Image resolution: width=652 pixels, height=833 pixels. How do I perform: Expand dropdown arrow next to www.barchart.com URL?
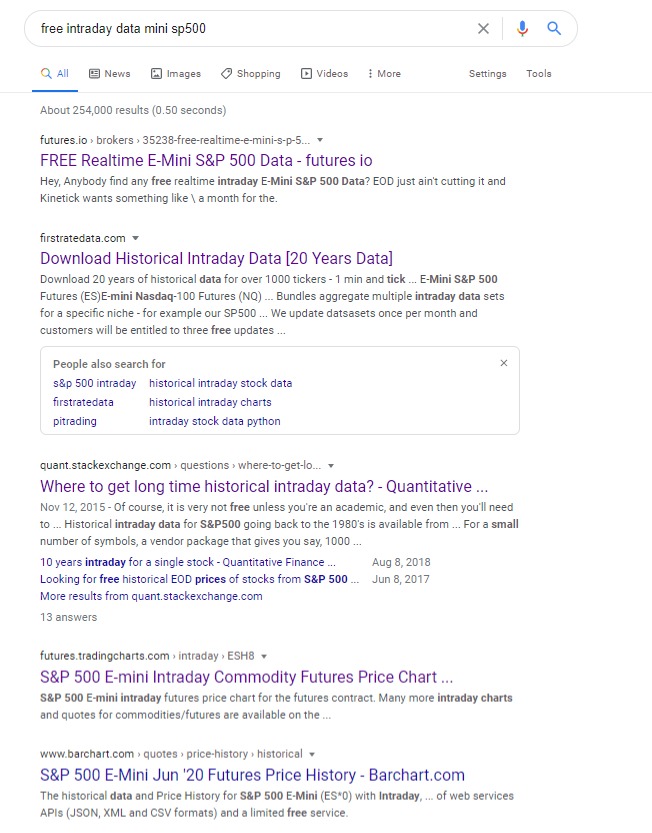click(312, 754)
